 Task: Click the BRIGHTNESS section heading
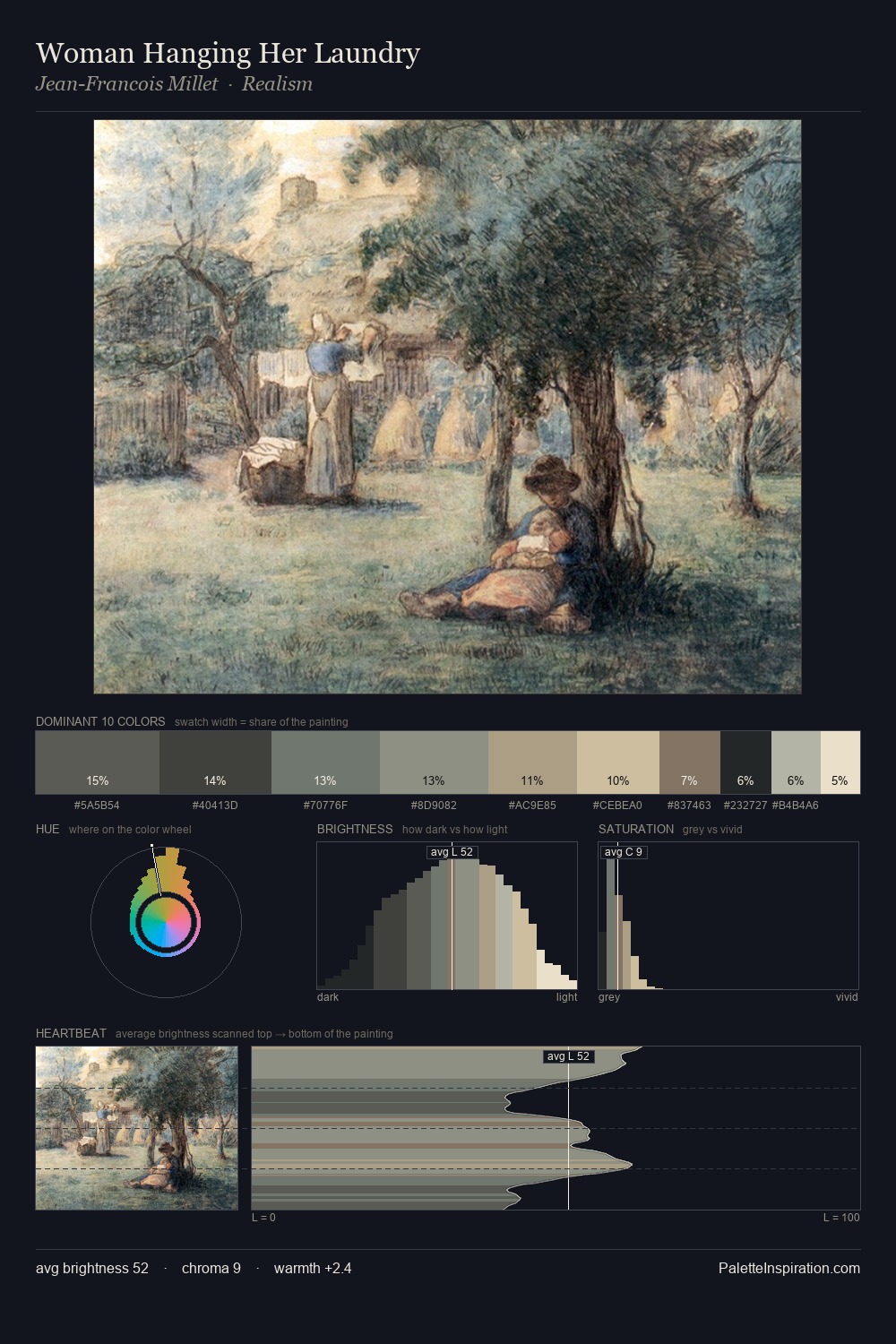(355, 829)
